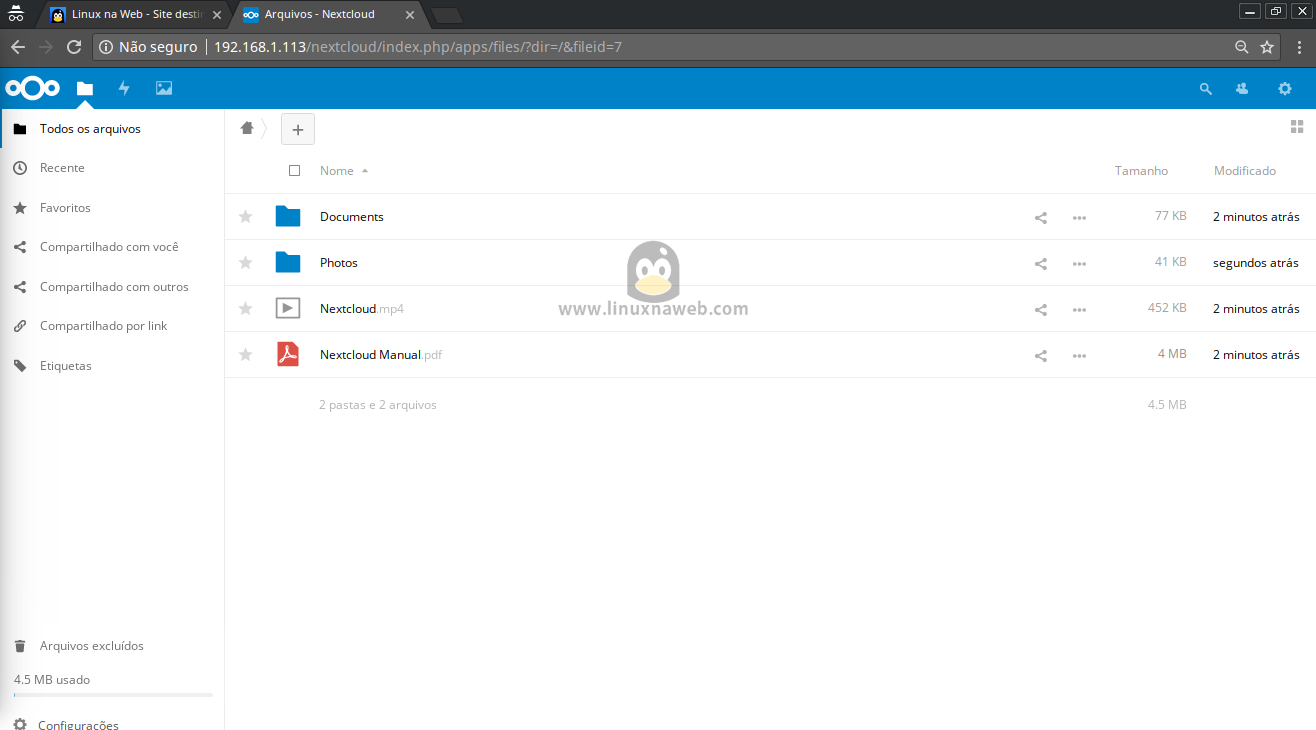The width and height of the screenshot is (1316, 730).
Task: Open Nextcloud Manual.pdf file name
Action: click(x=381, y=355)
